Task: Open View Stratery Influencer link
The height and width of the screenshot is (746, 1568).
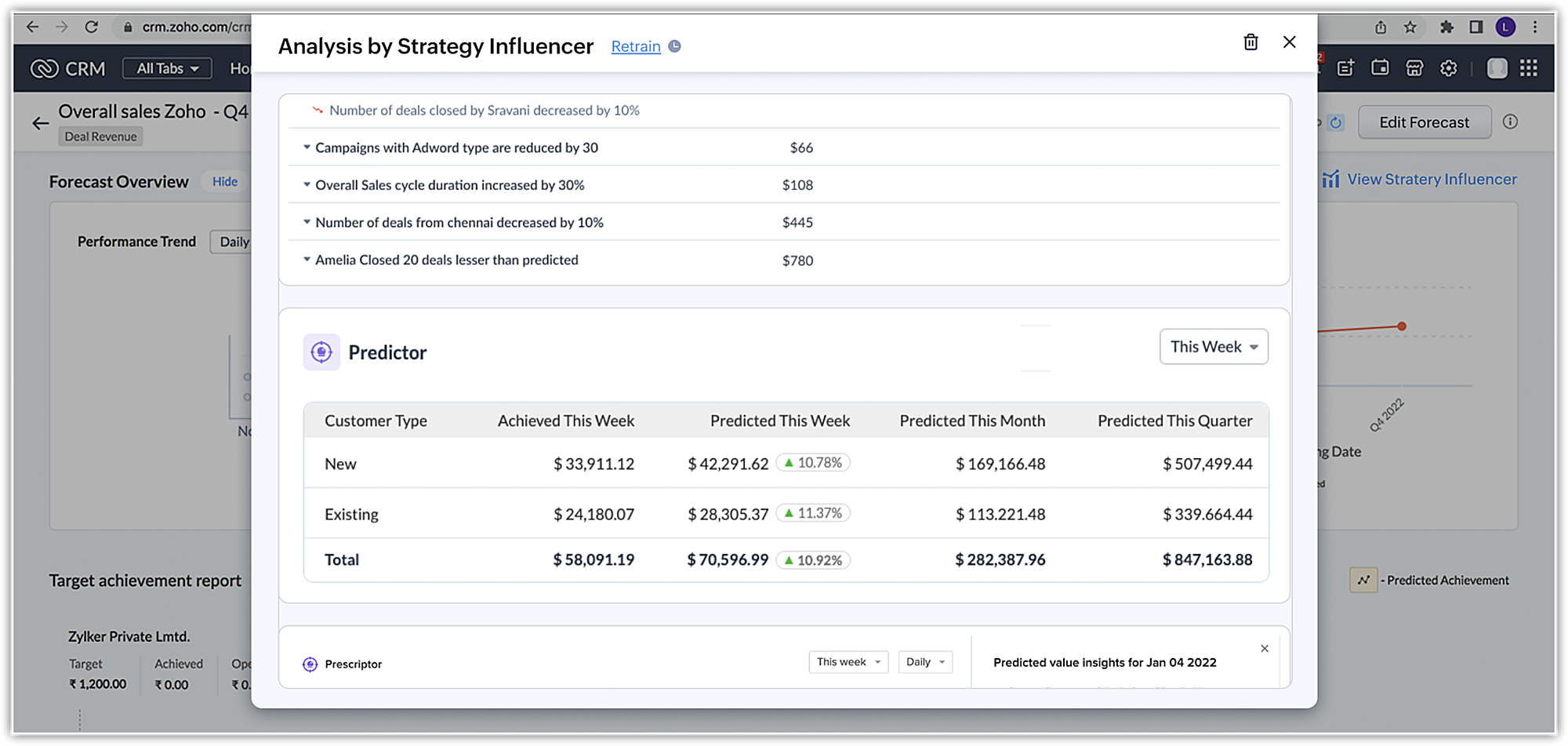Action: [1431, 180]
